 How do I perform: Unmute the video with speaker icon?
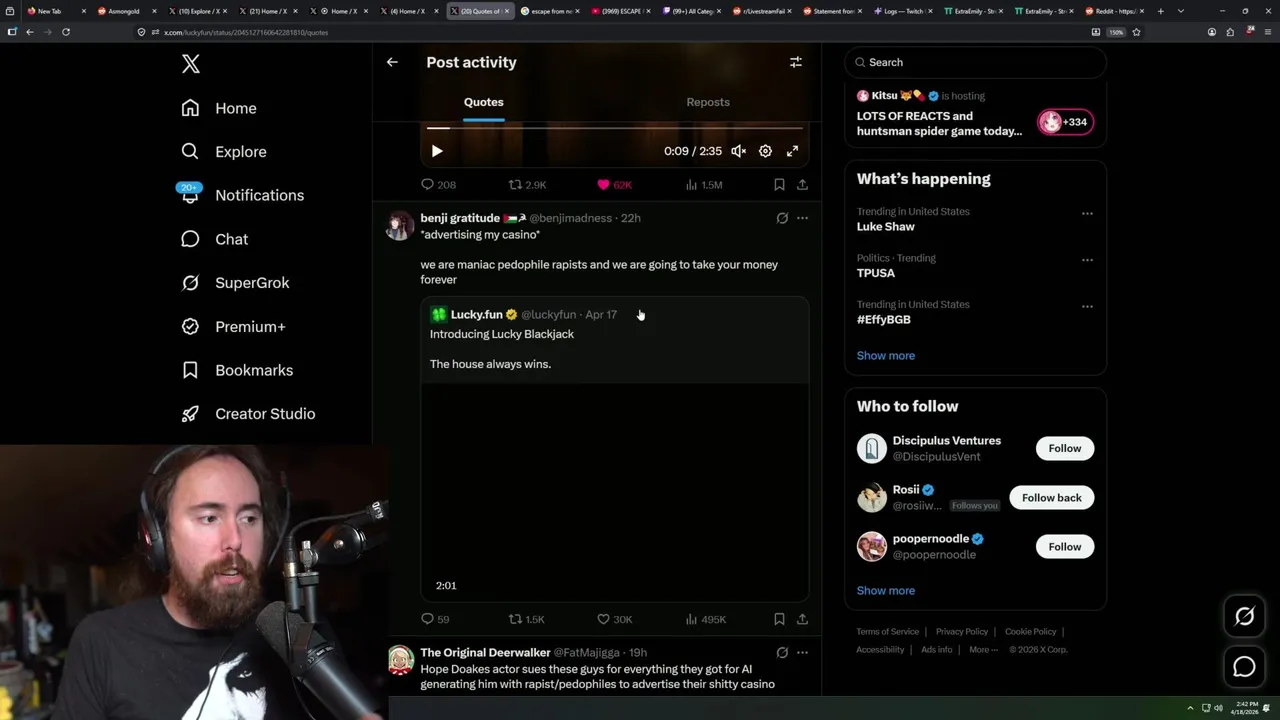(x=738, y=151)
